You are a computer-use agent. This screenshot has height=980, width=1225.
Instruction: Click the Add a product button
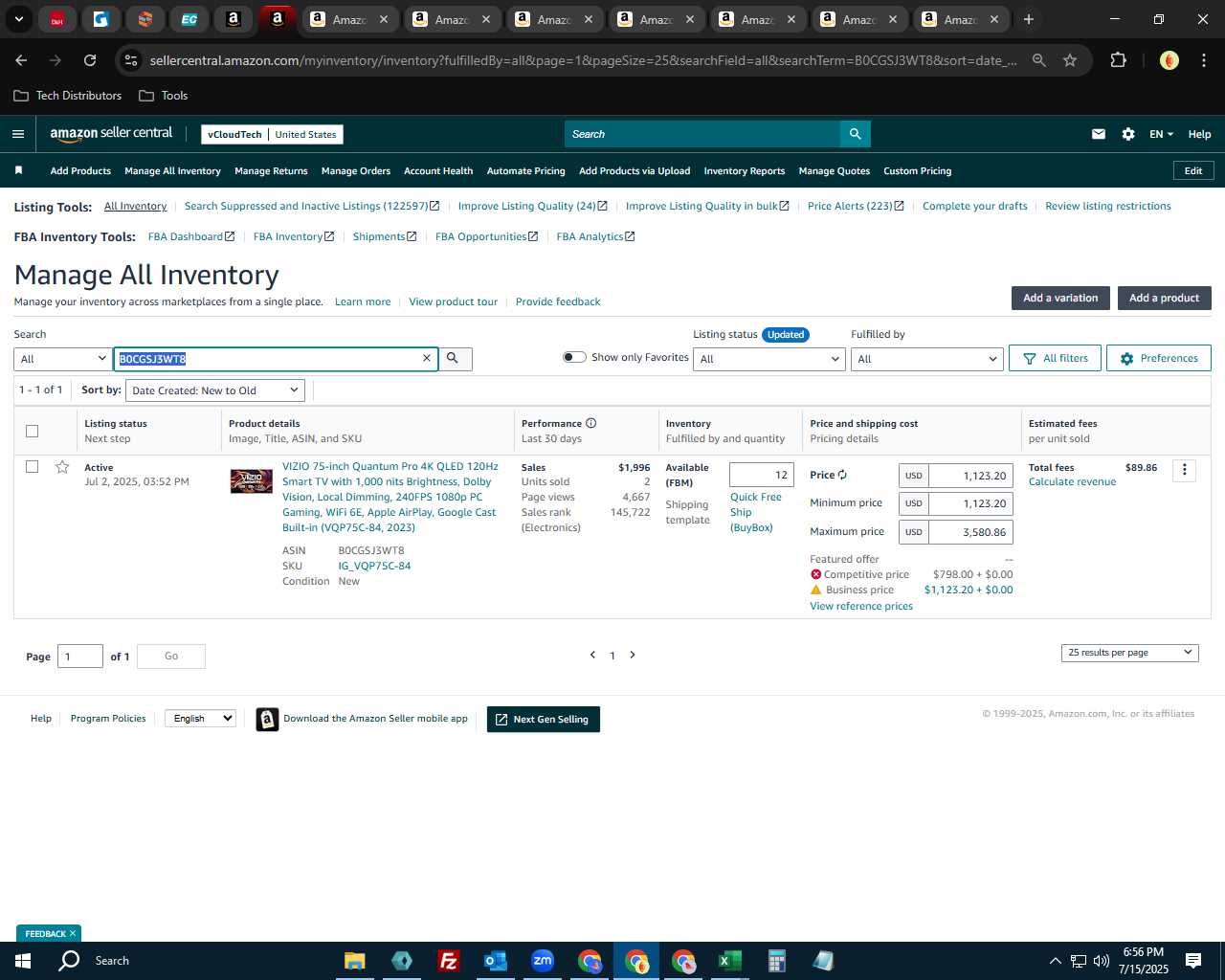pos(1165,298)
